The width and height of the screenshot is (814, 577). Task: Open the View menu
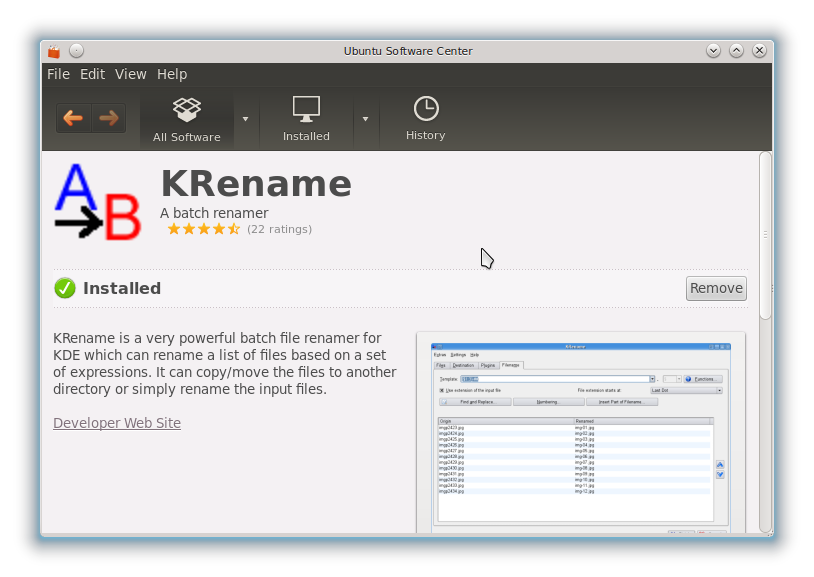click(131, 74)
